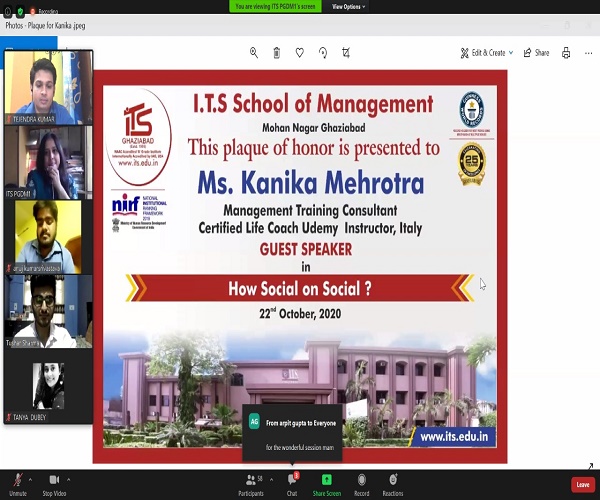Viewport: 600px width, 500px height.
Task: Rotate the photo with the rotate icon
Action: pyautogui.click(x=323, y=52)
